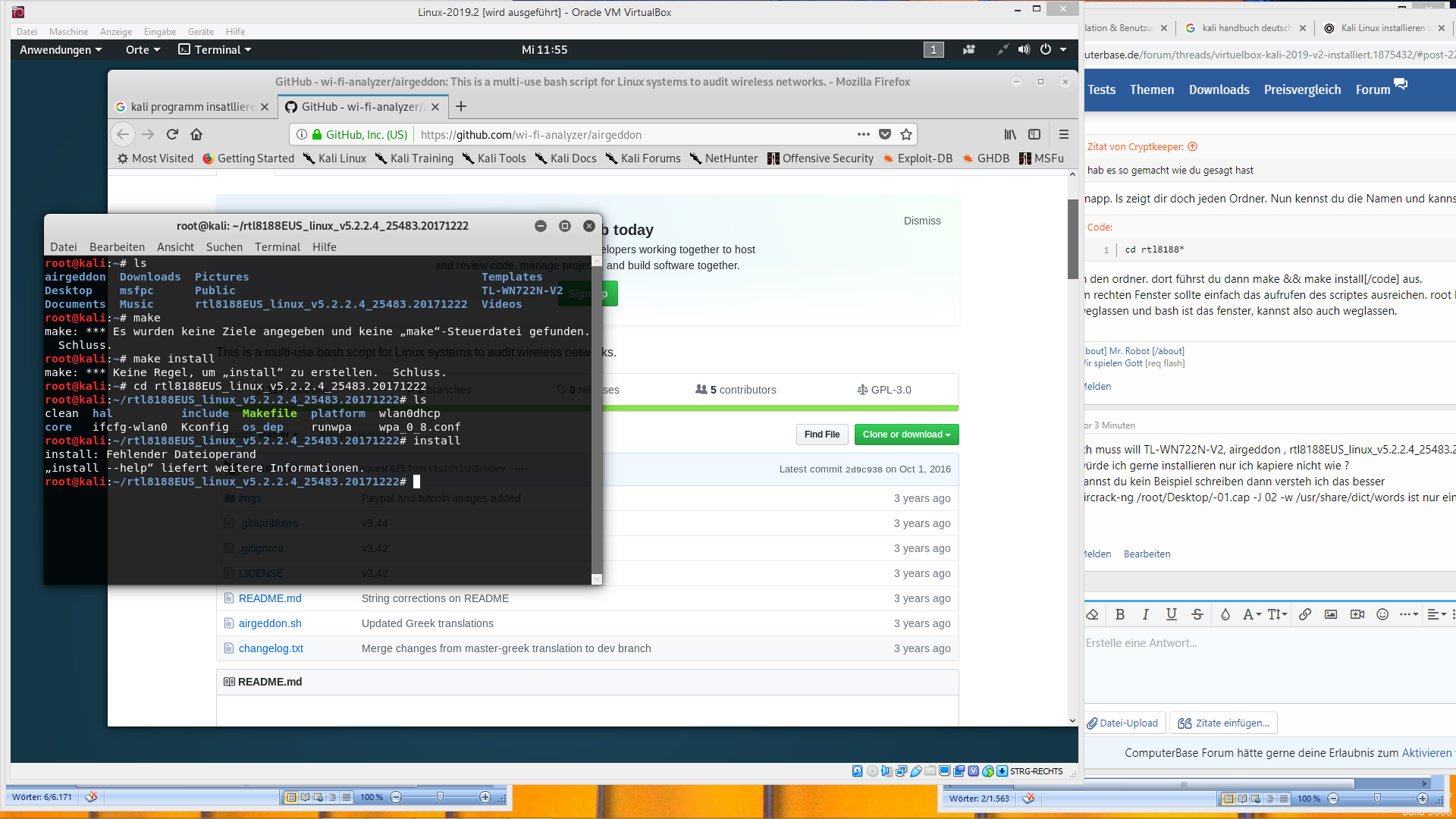The image size is (1456, 819).
Task: Click the volume icon in Kali panel
Action: [1024, 49]
